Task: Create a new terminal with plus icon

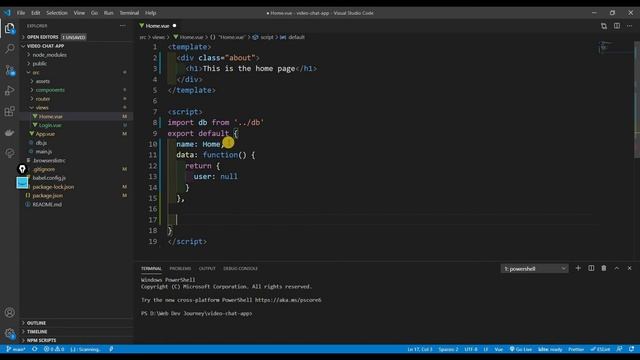Action: tap(578, 268)
